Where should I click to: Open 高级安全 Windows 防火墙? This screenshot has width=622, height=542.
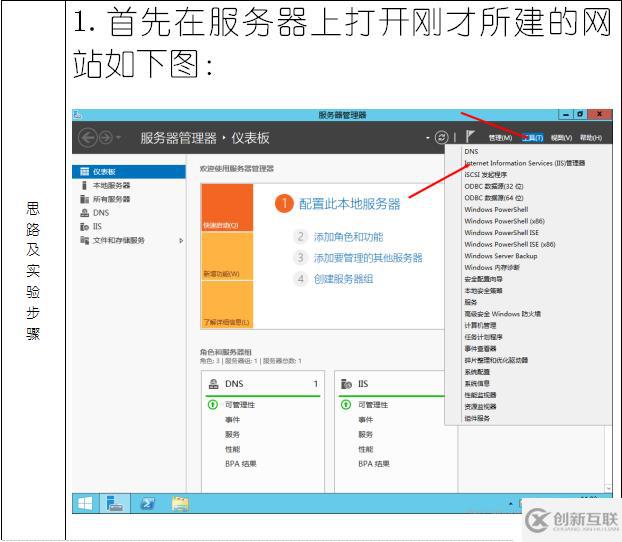click(x=503, y=314)
